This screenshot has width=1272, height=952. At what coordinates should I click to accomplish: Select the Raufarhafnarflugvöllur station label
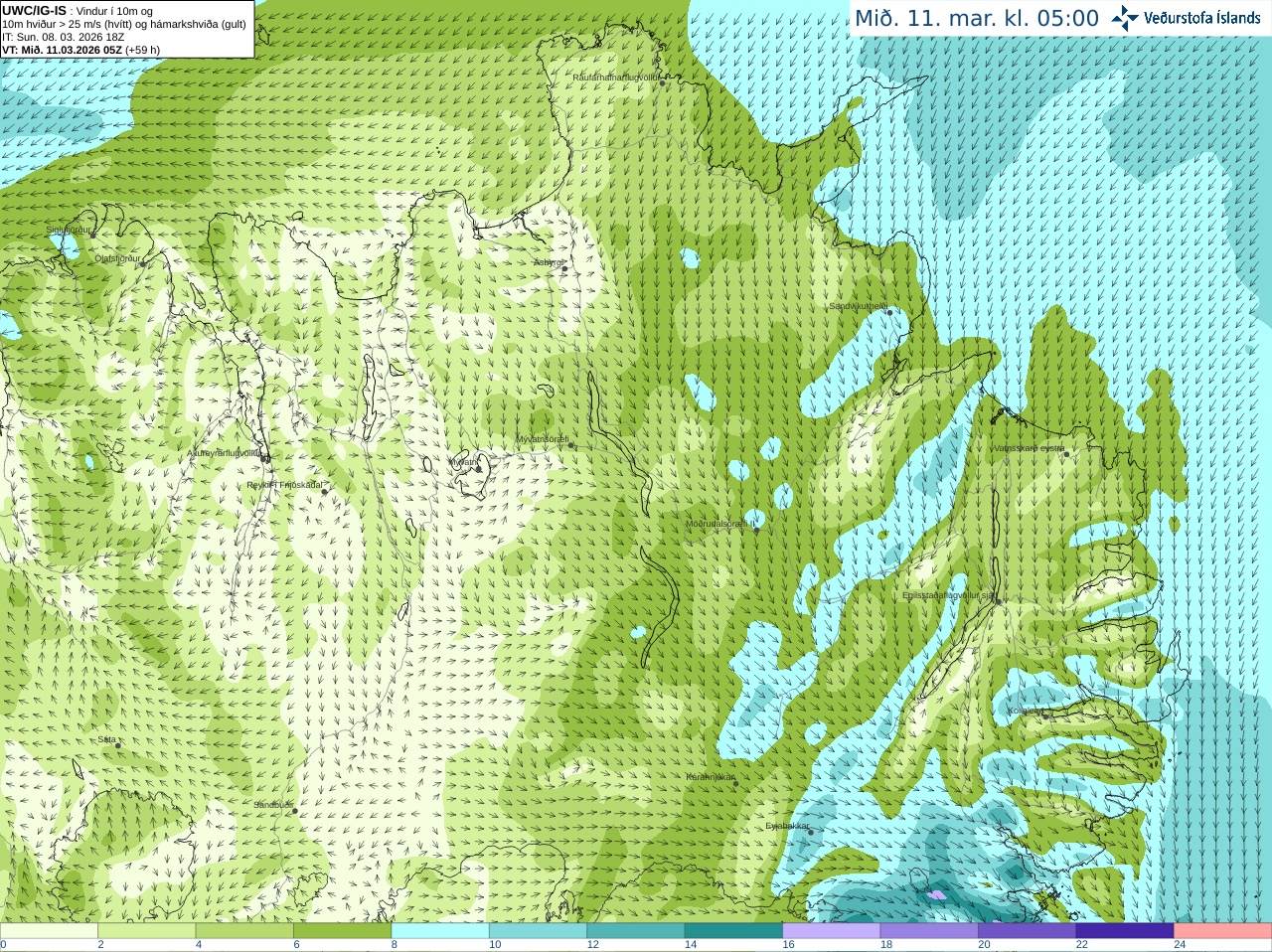tap(616, 77)
